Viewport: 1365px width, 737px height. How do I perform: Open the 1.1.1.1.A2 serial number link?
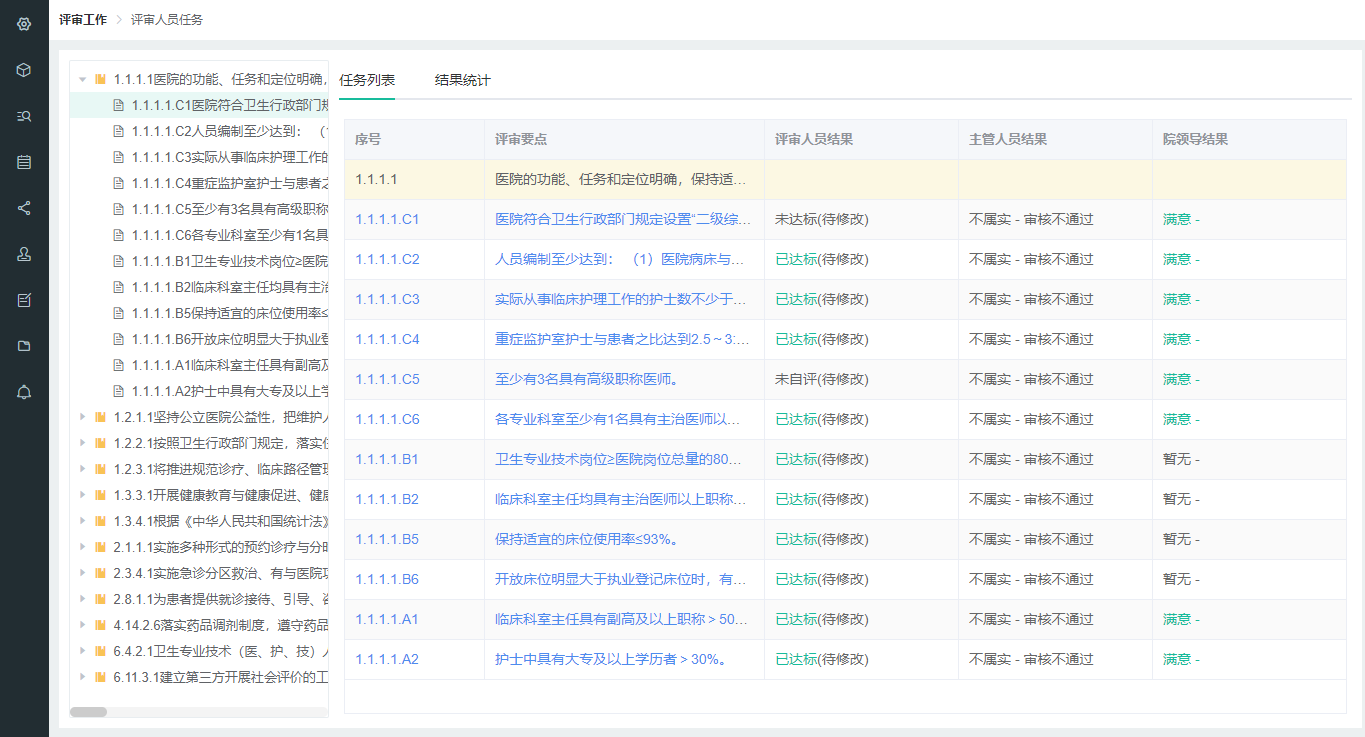(387, 659)
